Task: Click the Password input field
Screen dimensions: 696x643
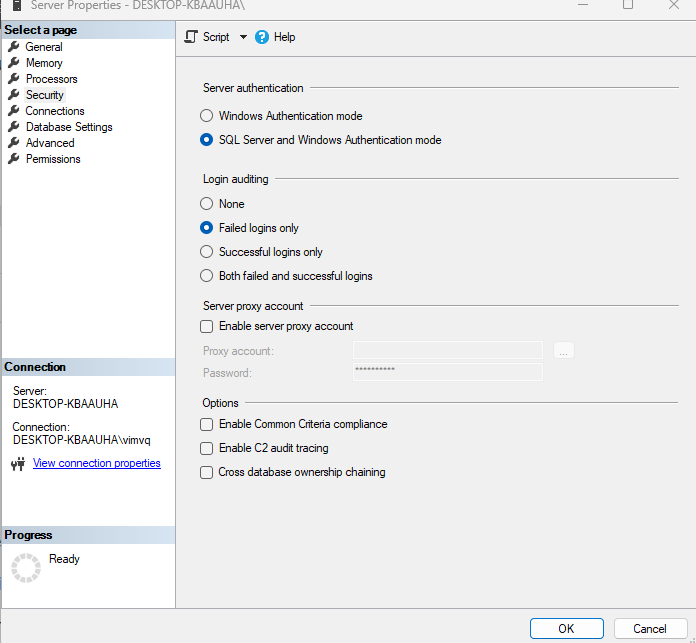Action: (447, 372)
